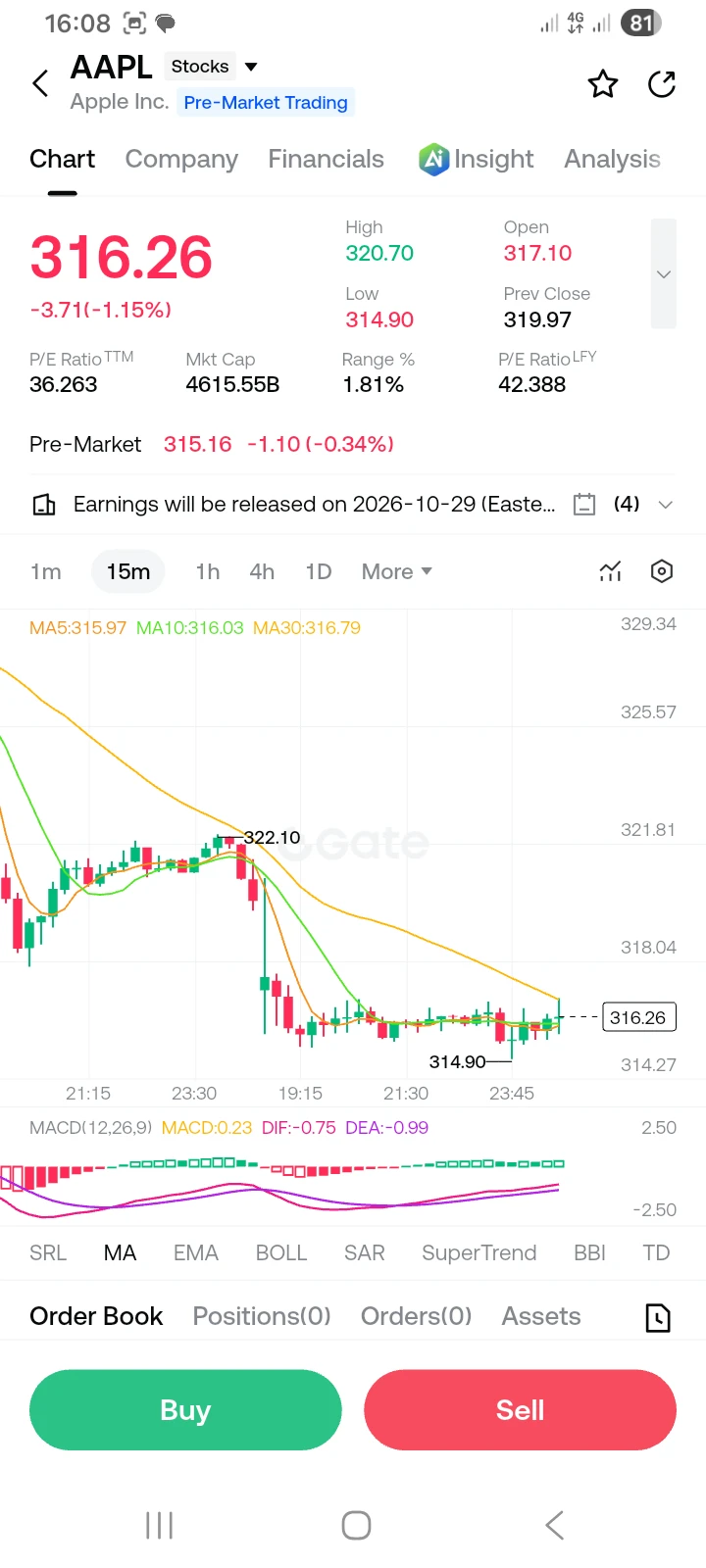706x1568 pixels.
Task: Select the TD indicator
Action: (656, 1252)
